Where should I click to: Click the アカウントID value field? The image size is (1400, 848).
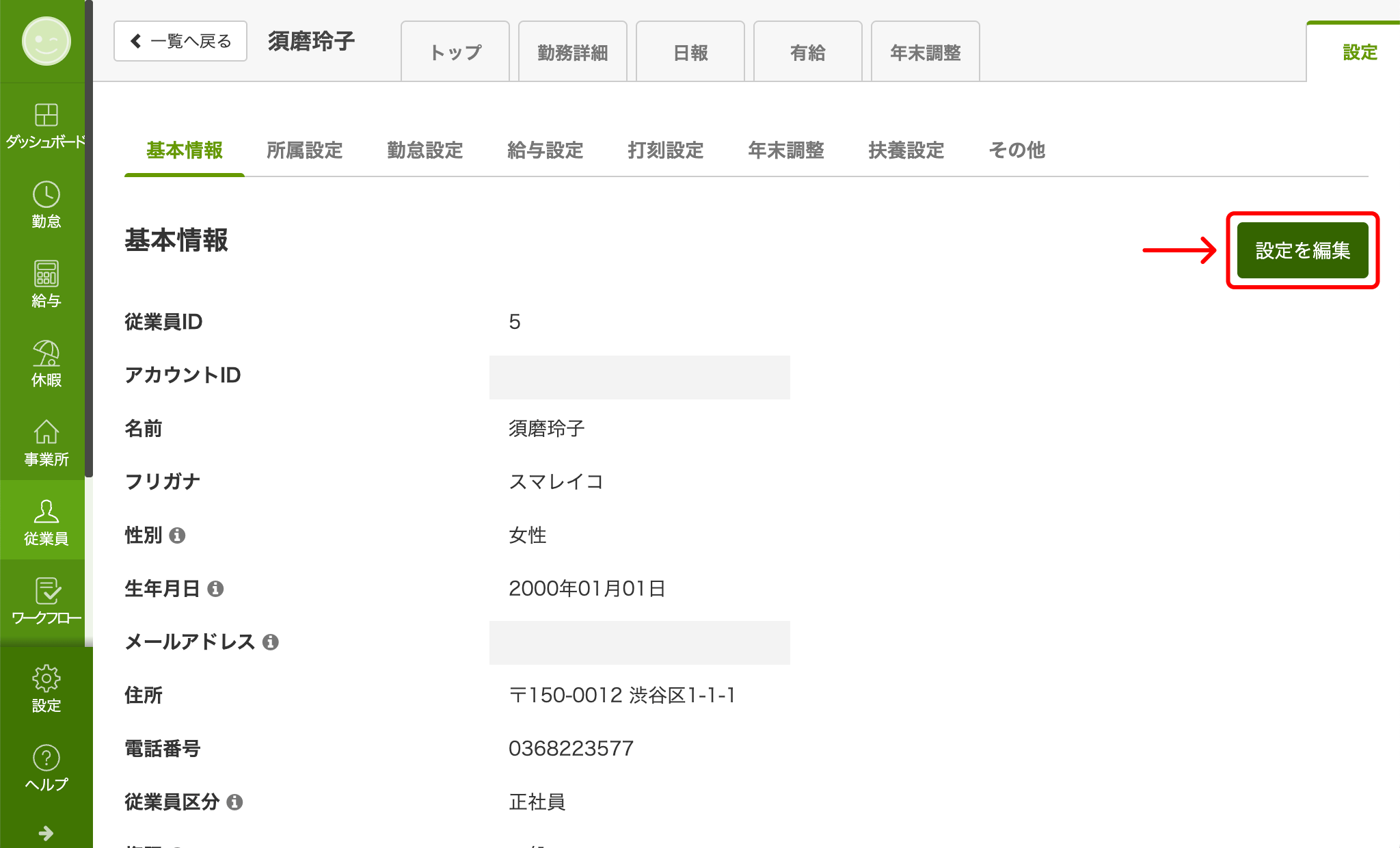click(638, 377)
